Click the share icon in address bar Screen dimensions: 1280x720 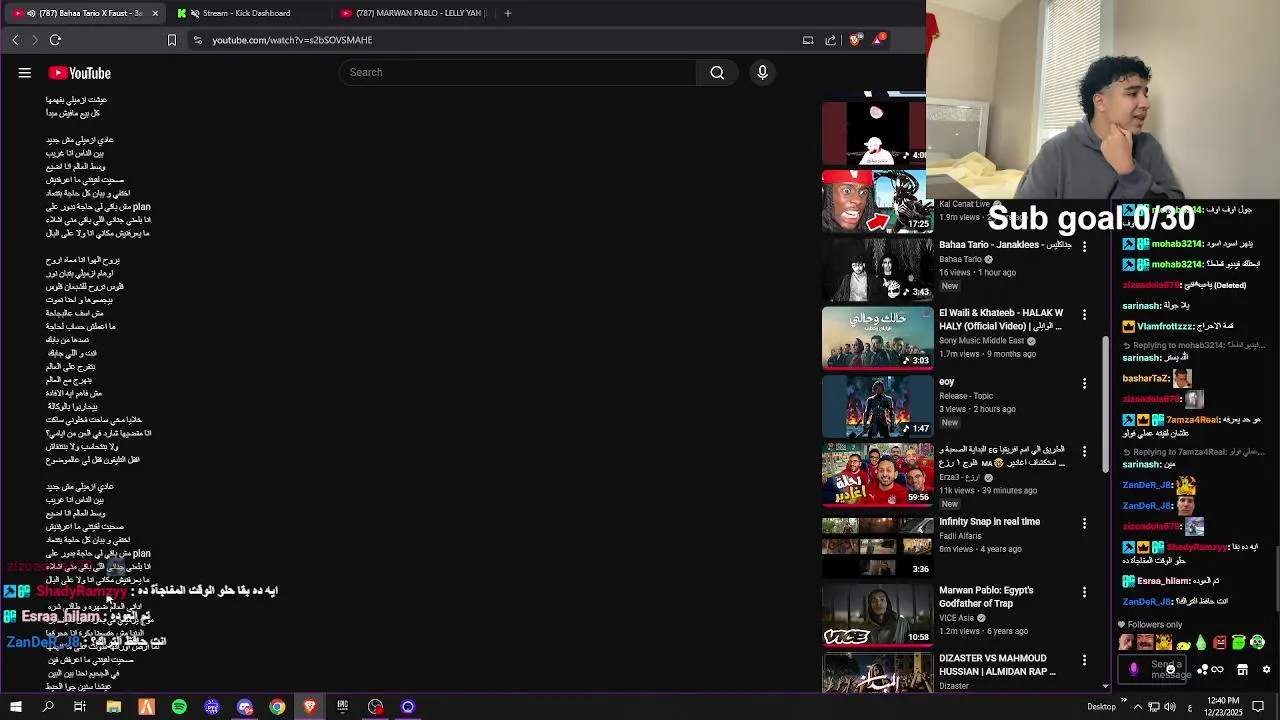[830, 40]
